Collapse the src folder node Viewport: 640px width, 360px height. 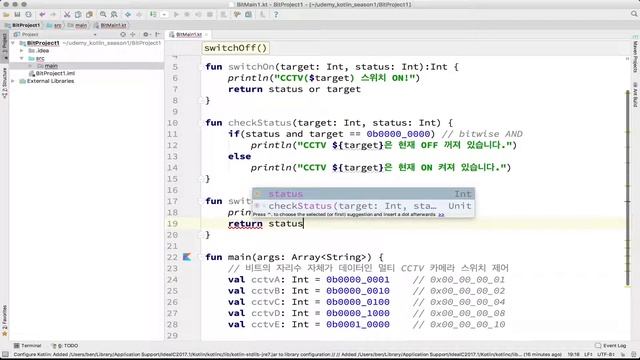click(22, 58)
